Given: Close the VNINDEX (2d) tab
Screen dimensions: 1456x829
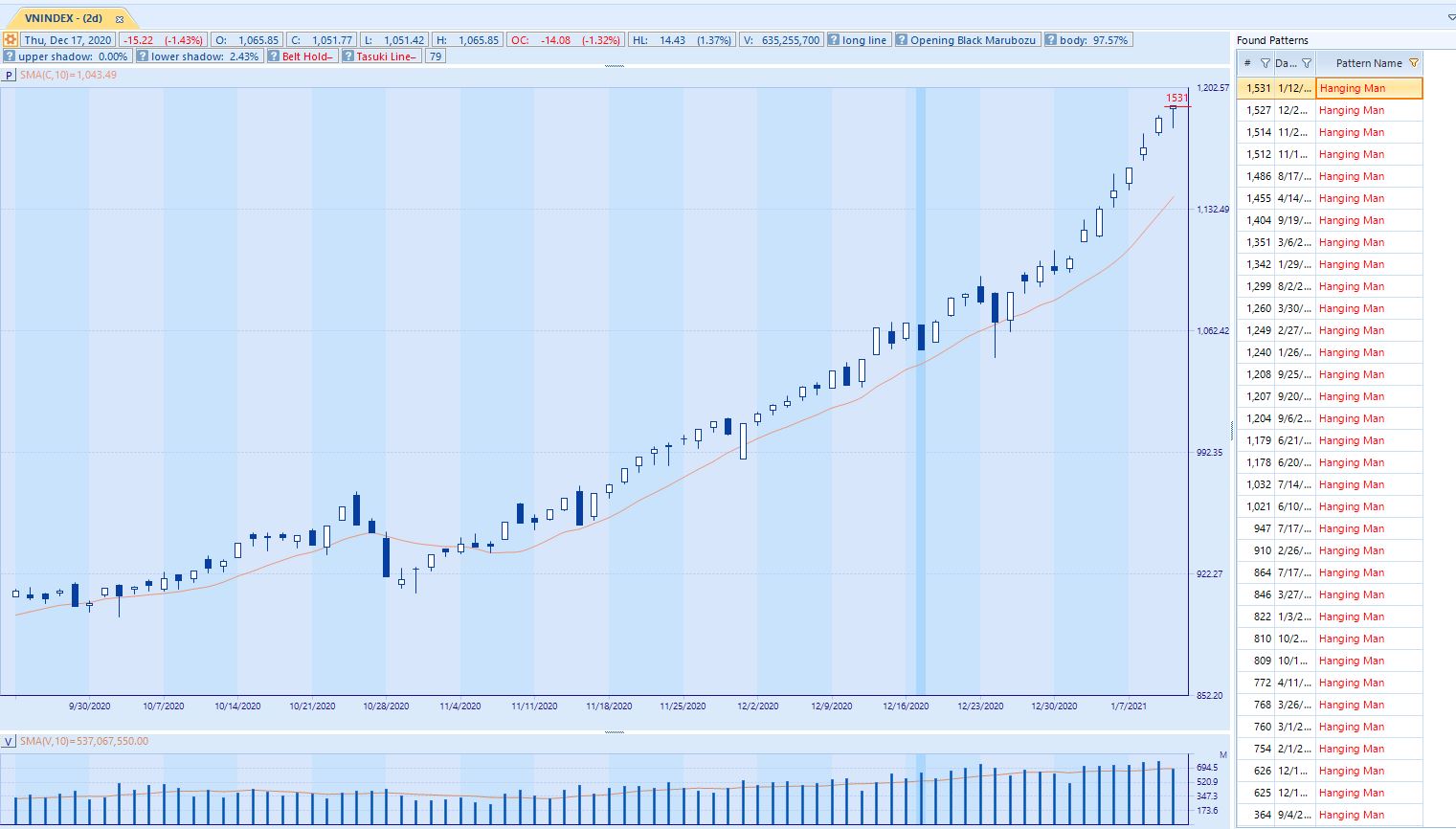Looking at the screenshot, I should pos(120,19).
